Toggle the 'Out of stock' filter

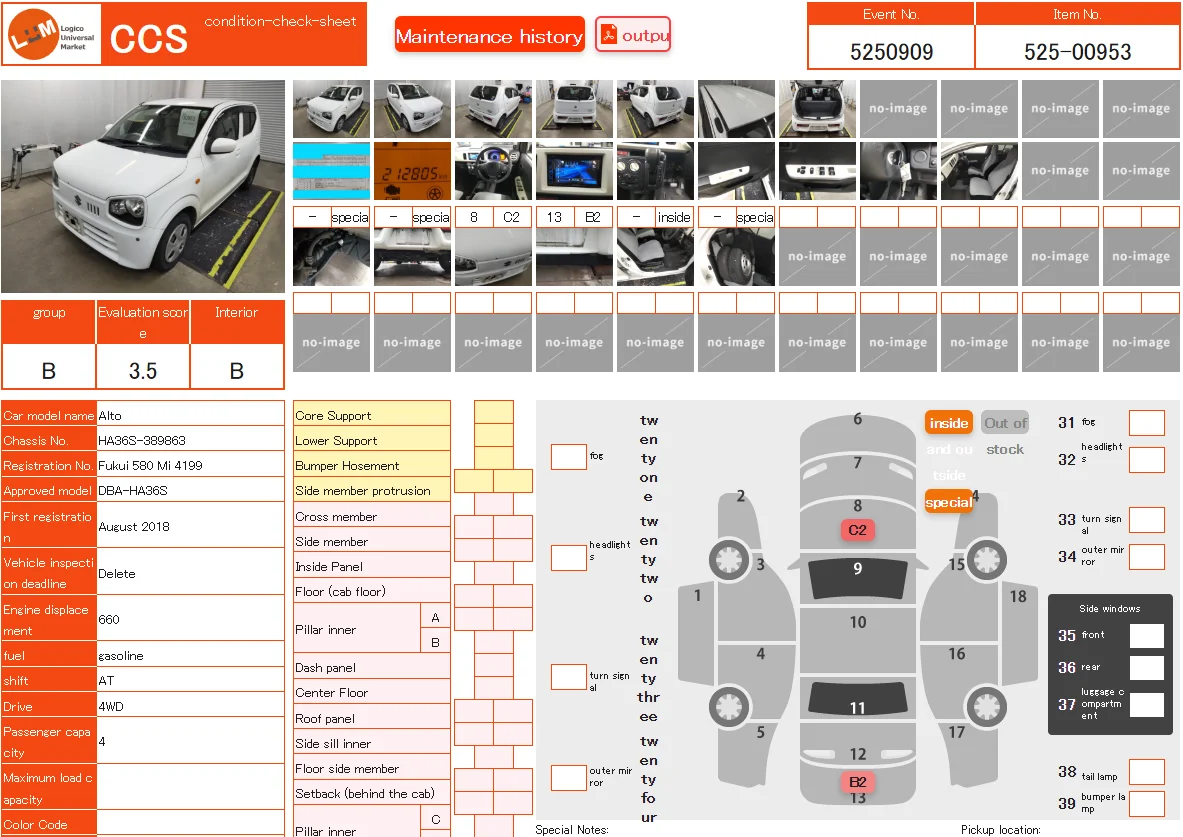[x=1005, y=423]
